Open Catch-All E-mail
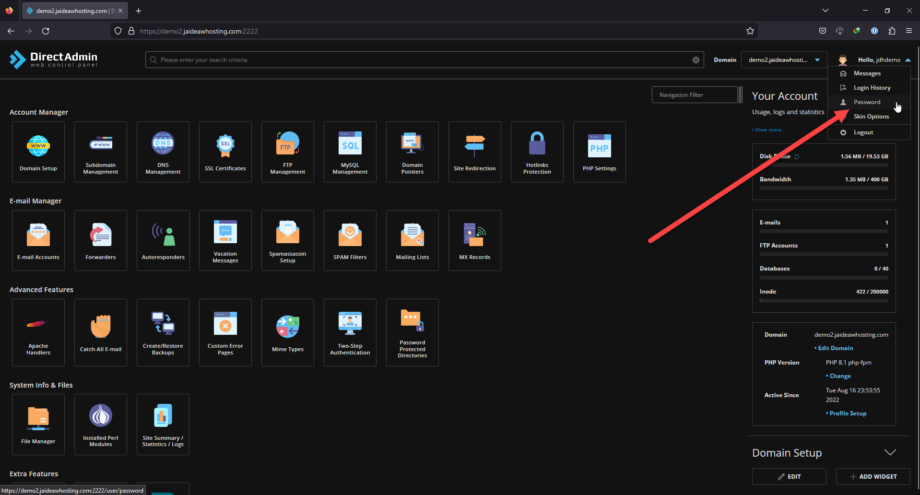920x495 pixels. point(100,333)
